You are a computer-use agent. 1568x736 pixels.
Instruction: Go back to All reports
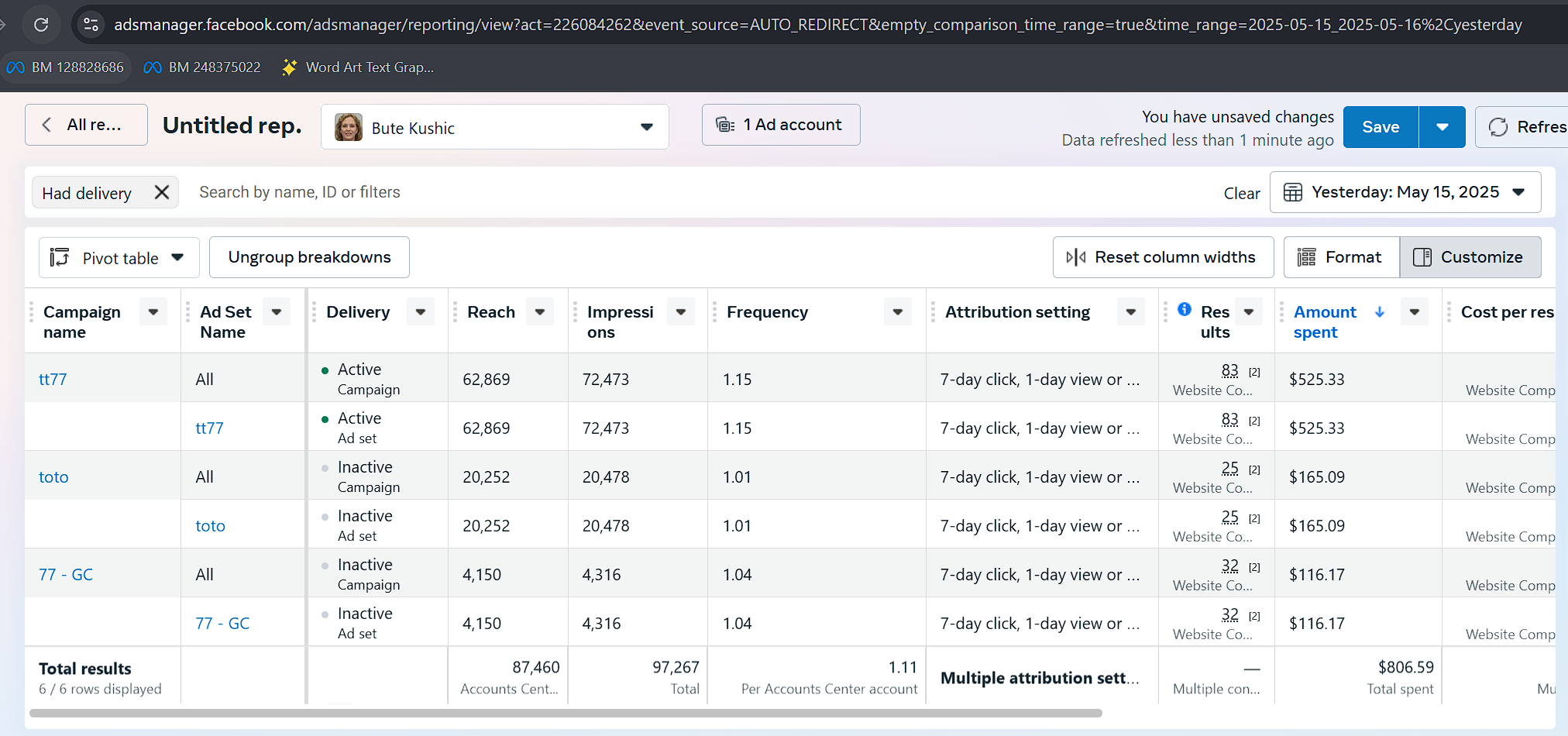(86, 125)
